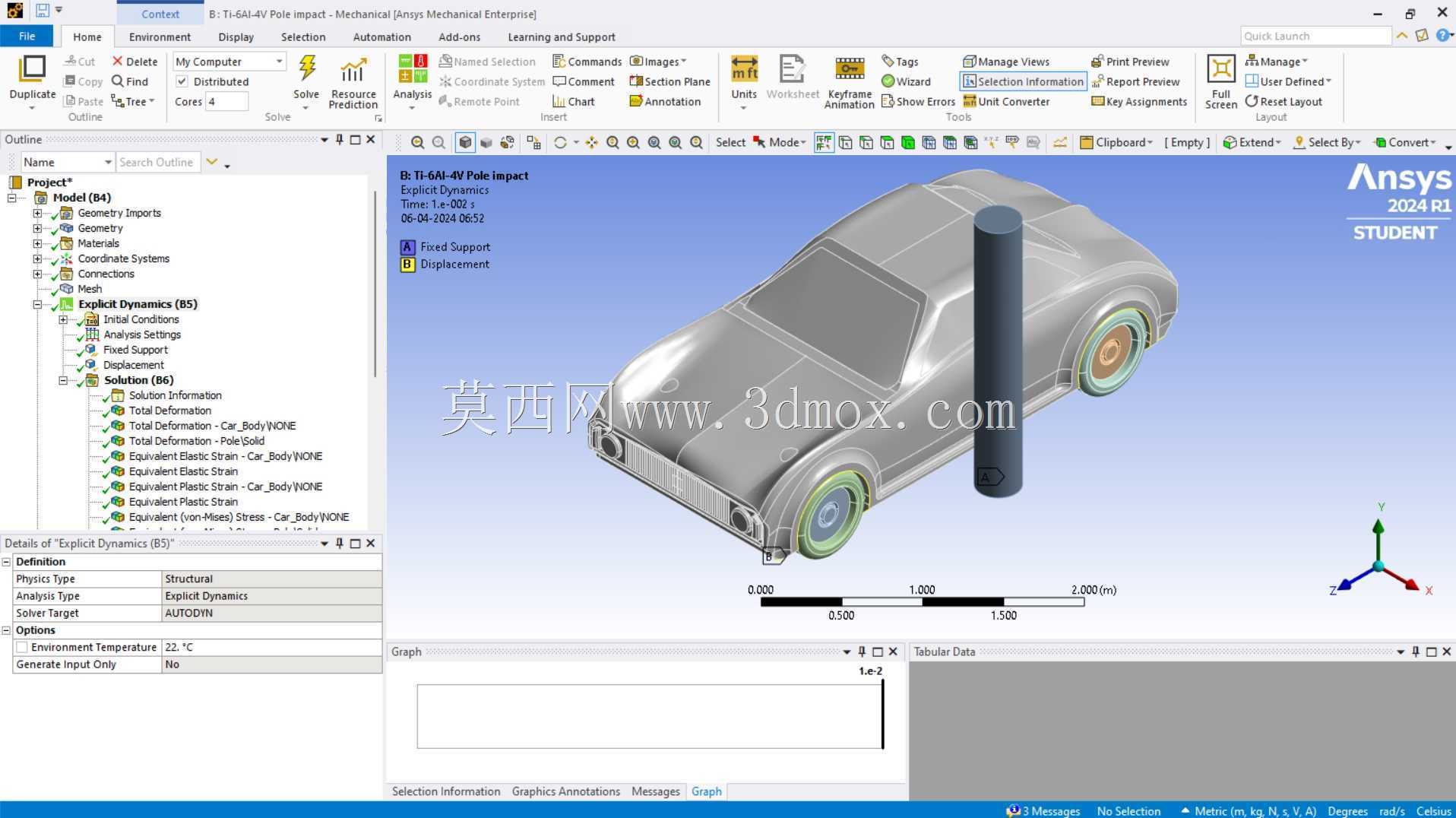Click the Report Preview button
Viewport: 1456px width, 818px height.
pyautogui.click(x=1135, y=81)
